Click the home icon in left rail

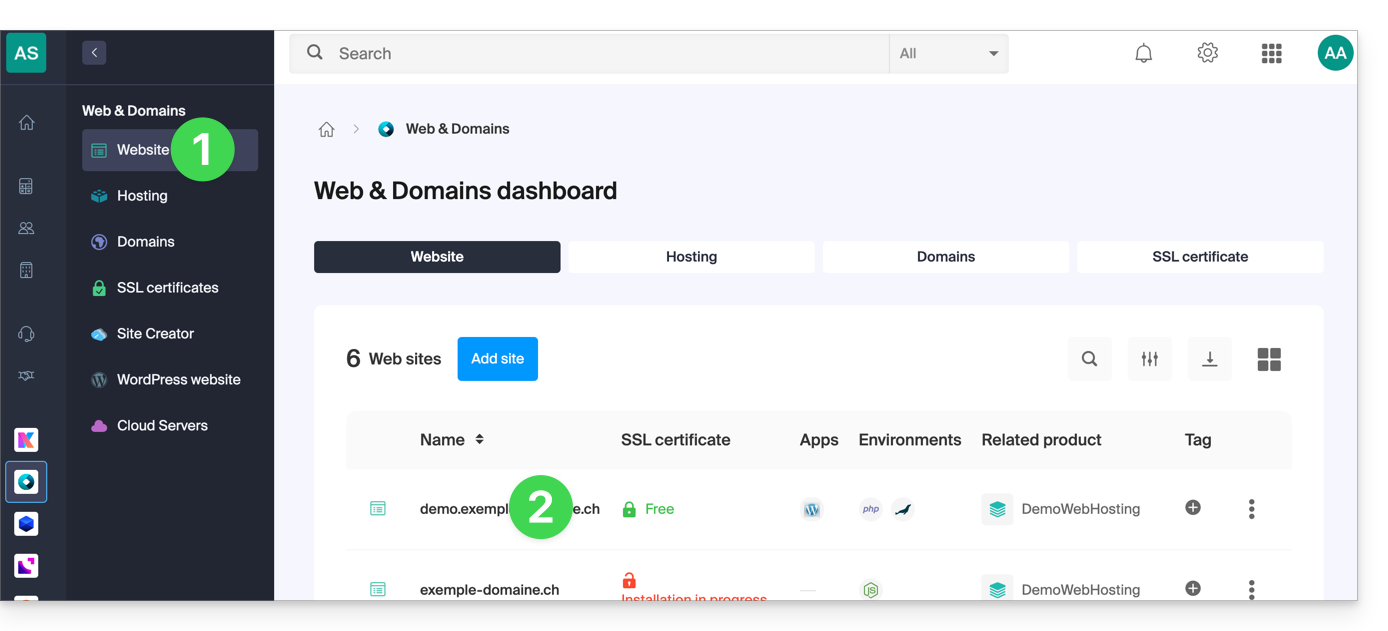click(27, 123)
